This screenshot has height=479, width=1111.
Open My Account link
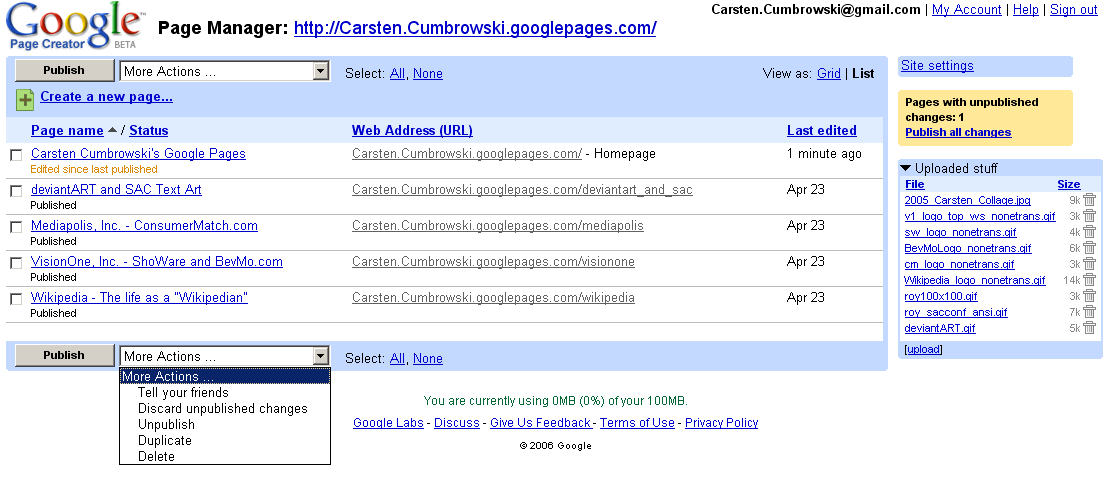tap(966, 10)
